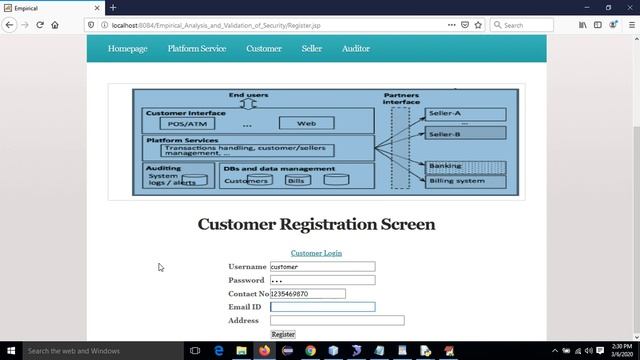Open File Explorer from taskbar
The height and width of the screenshot is (360, 640).
point(242,351)
